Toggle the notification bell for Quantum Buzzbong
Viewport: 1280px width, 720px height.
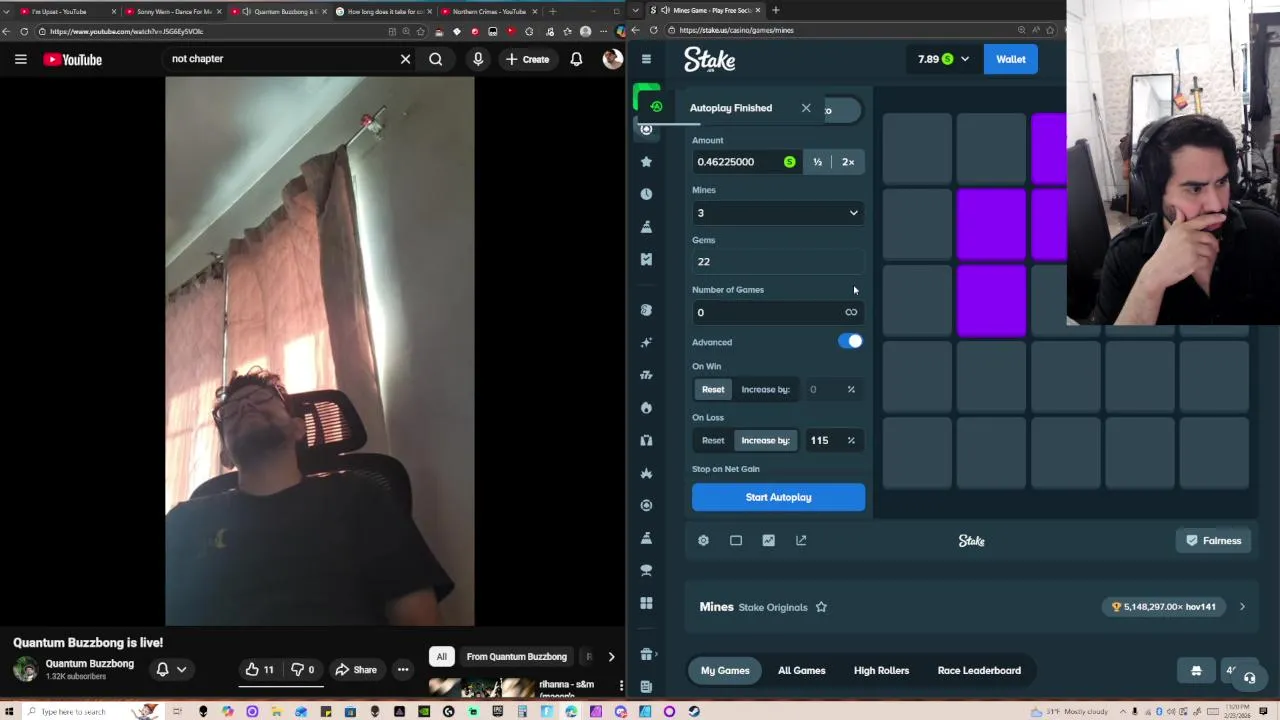[x=162, y=669]
